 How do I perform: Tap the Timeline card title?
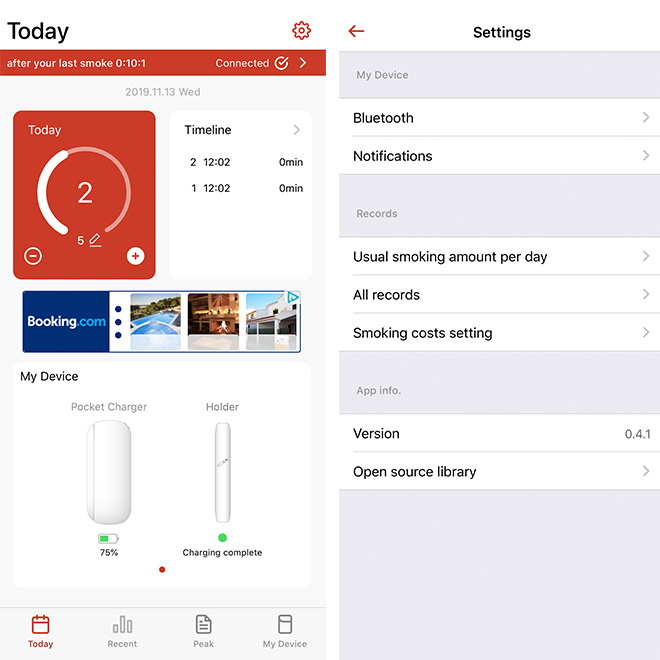(208, 130)
